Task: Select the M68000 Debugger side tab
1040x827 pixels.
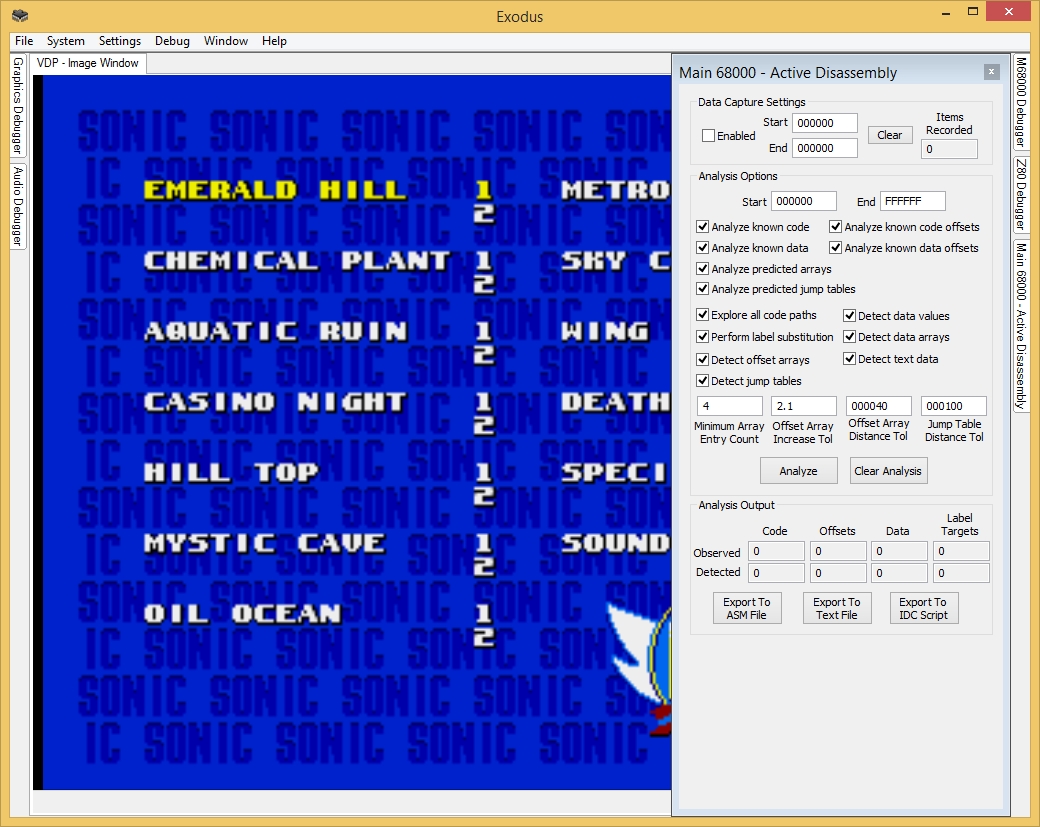Action: 1021,103
